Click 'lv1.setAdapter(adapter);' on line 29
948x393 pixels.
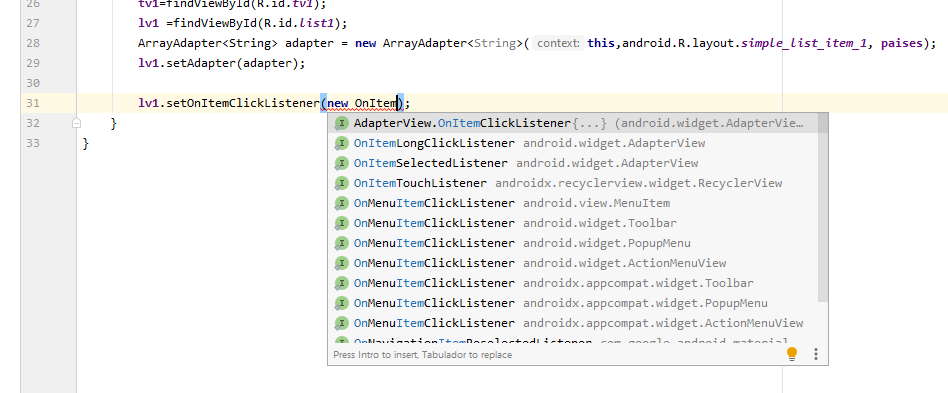coord(222,63)
